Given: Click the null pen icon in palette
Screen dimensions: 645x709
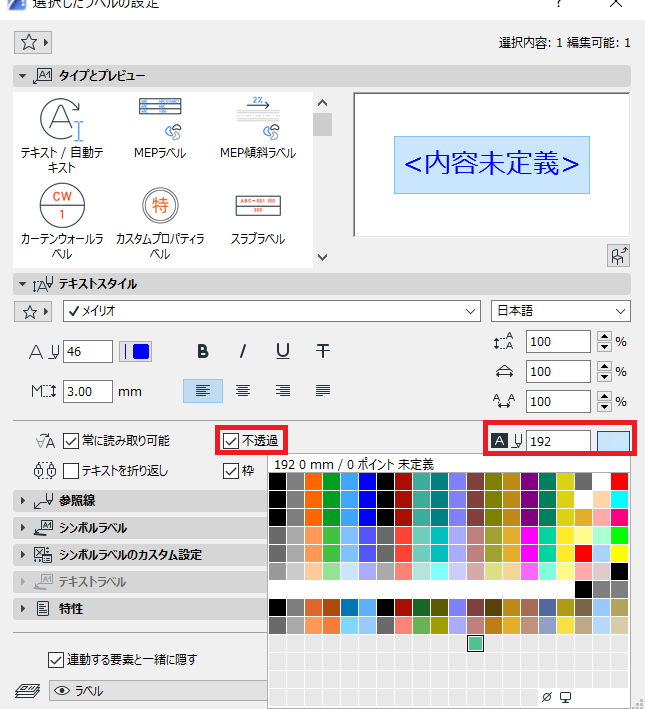Looking at the screenshot, I should 547,697.
